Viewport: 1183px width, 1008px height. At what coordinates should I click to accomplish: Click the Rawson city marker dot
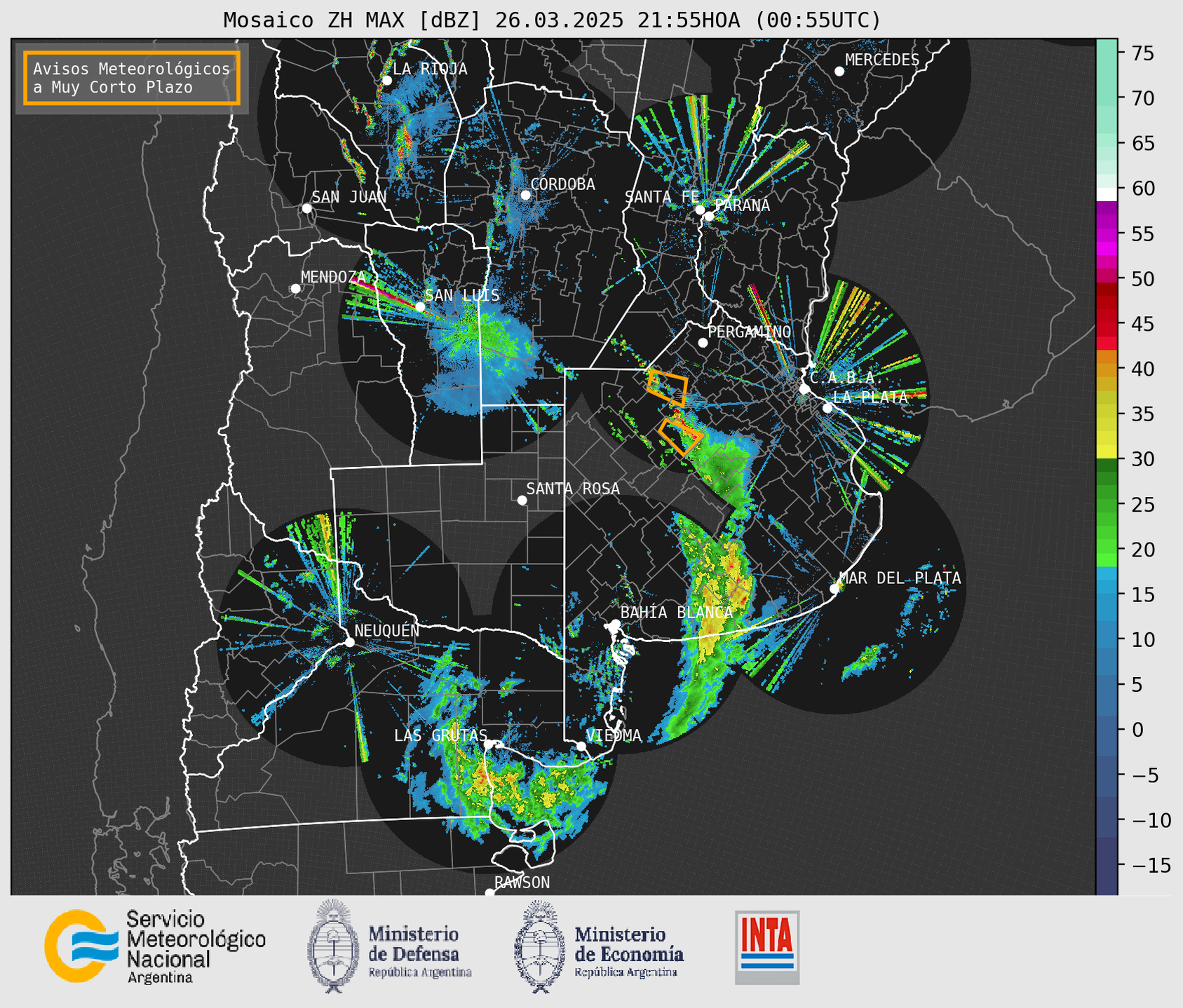[x=489, y=892]
